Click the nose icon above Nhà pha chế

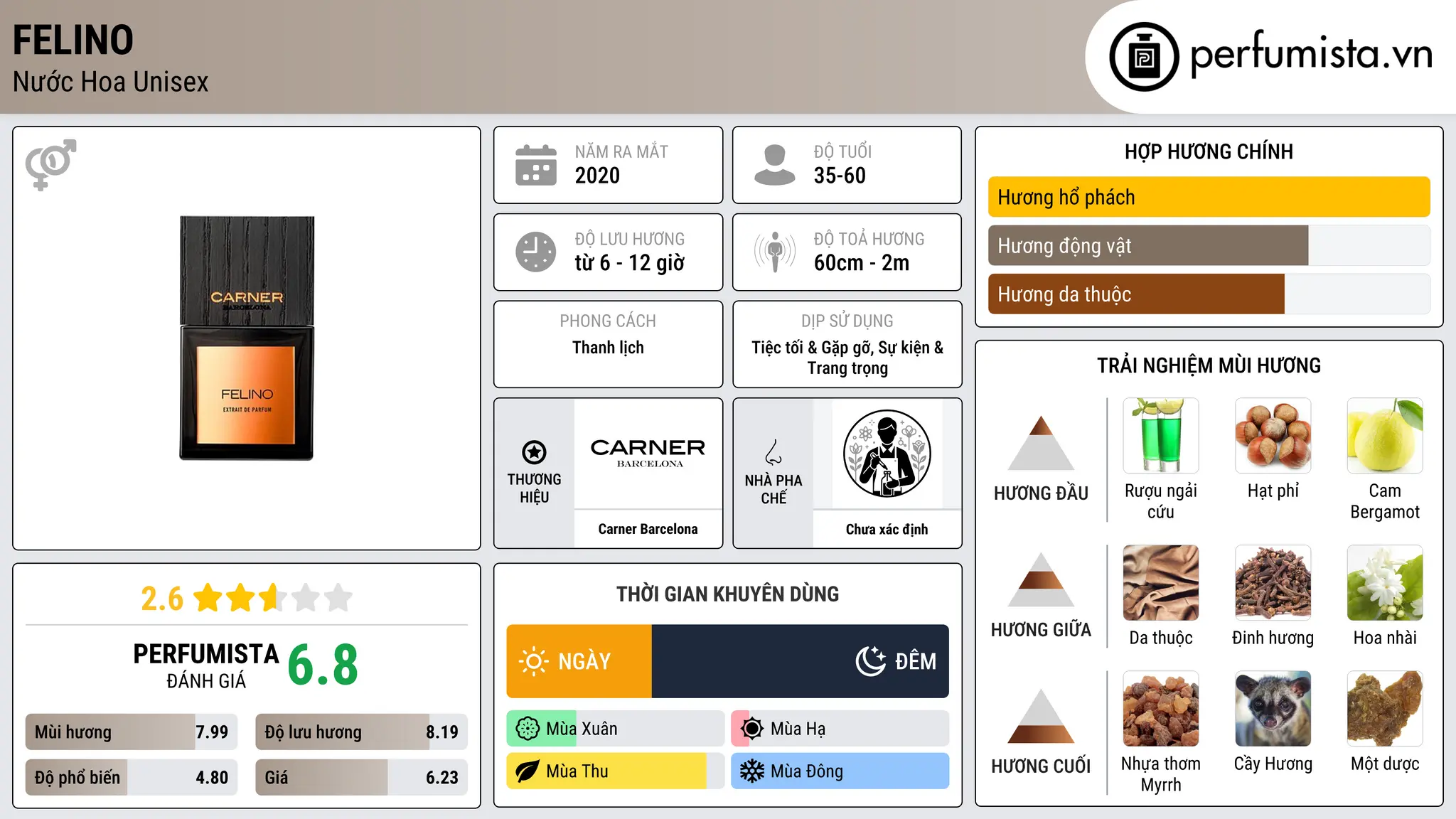click(773, 452)
